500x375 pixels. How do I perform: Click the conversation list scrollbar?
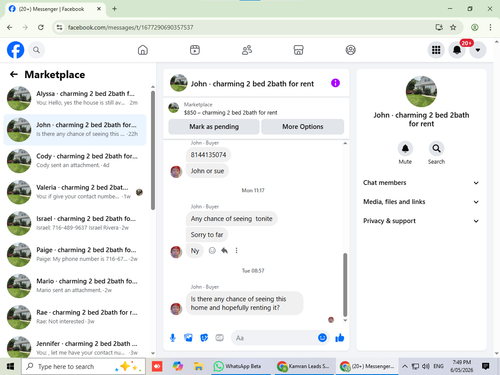153,150
